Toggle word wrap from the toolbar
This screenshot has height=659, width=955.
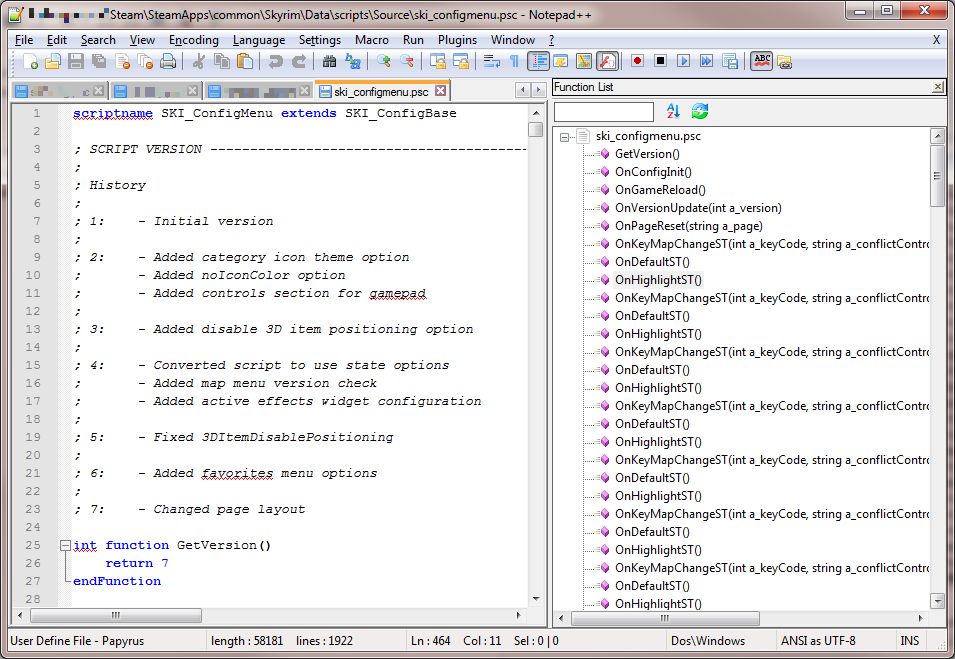[x=490, y=61]
